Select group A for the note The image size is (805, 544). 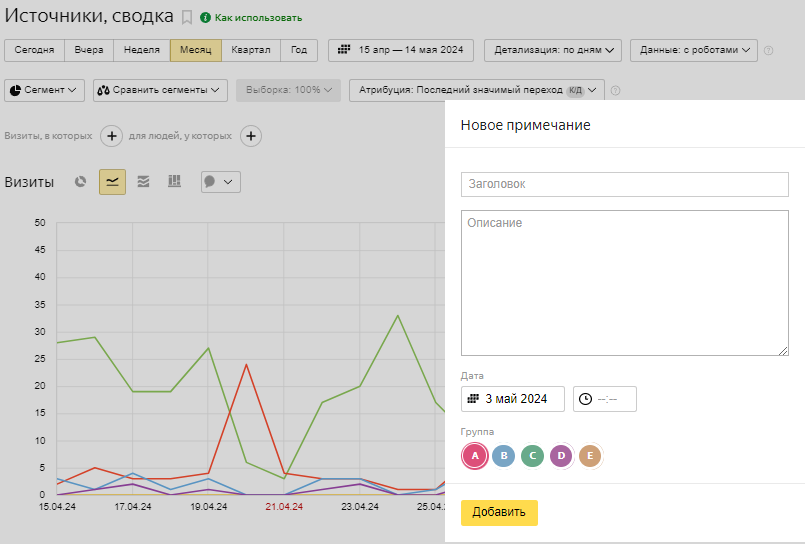point(476,456)
